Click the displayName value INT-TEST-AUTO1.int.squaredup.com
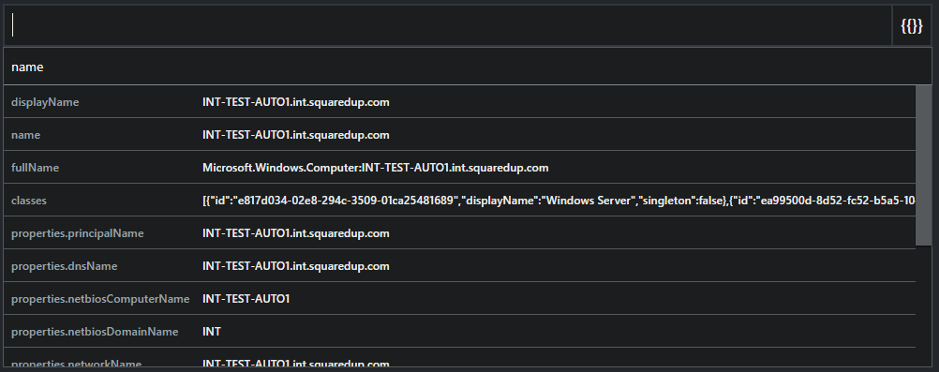 (x=296, y=102)
